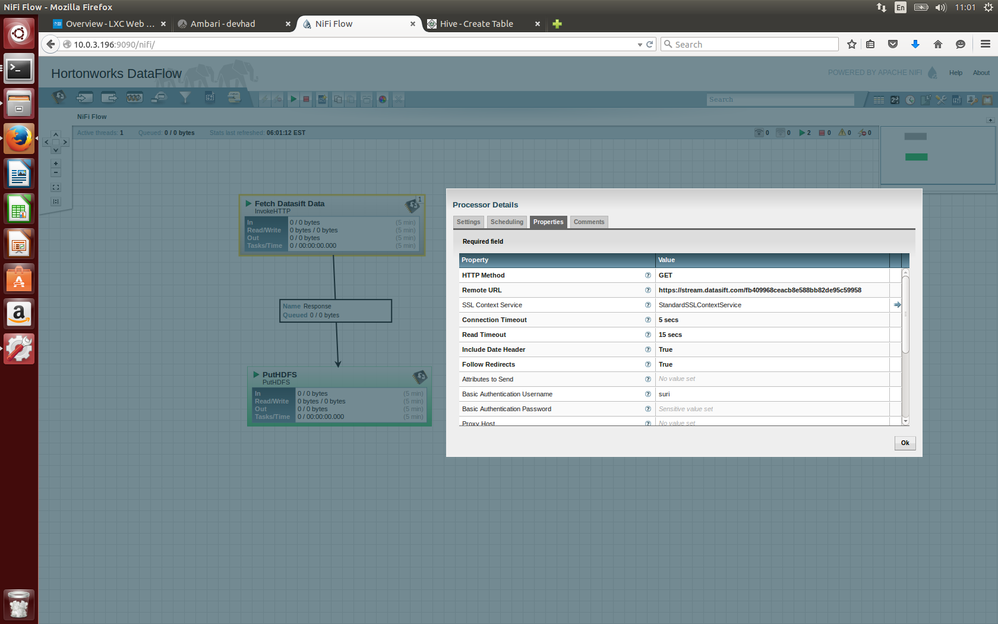Click the Remote URL stream.datasift.com value
This screenshot has width=998, height=624.
coord(759,290)
